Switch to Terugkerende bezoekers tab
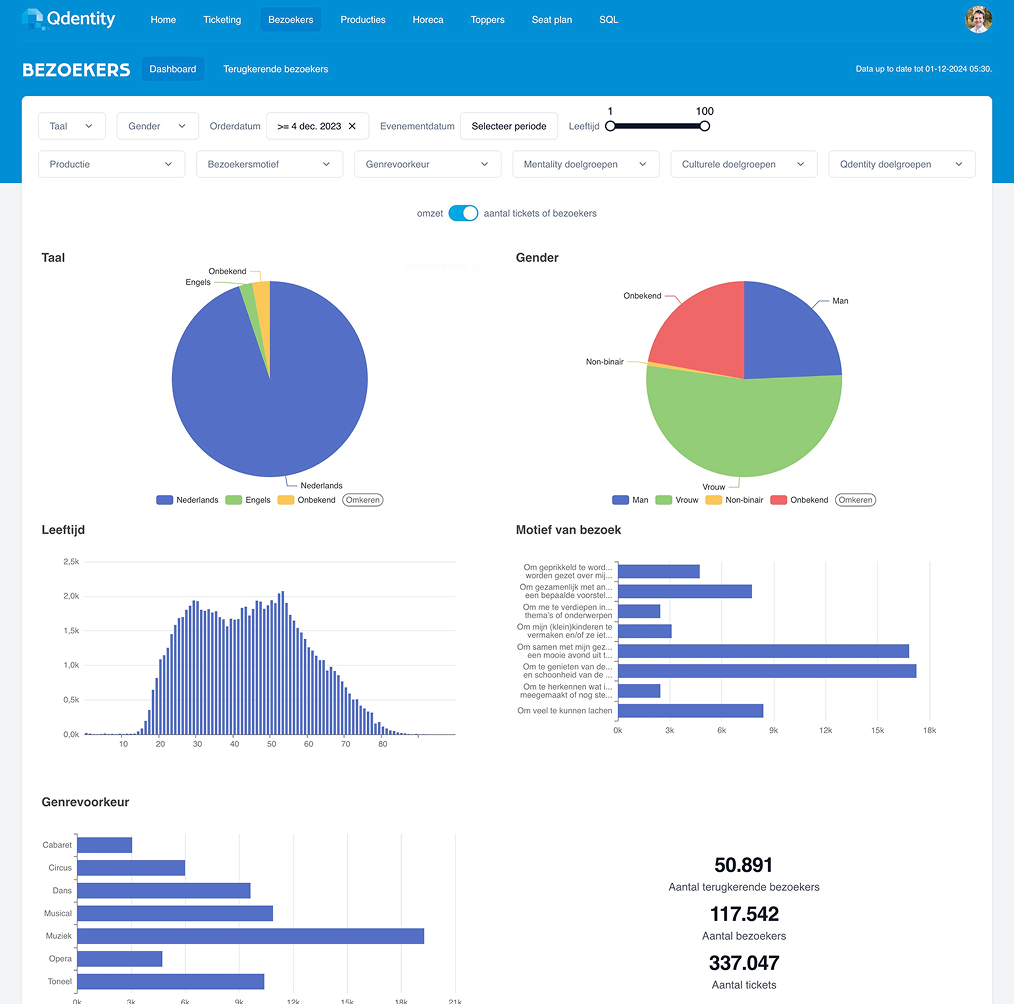The width and height of the screenshot is (1014, 1004). click(275, 69)
